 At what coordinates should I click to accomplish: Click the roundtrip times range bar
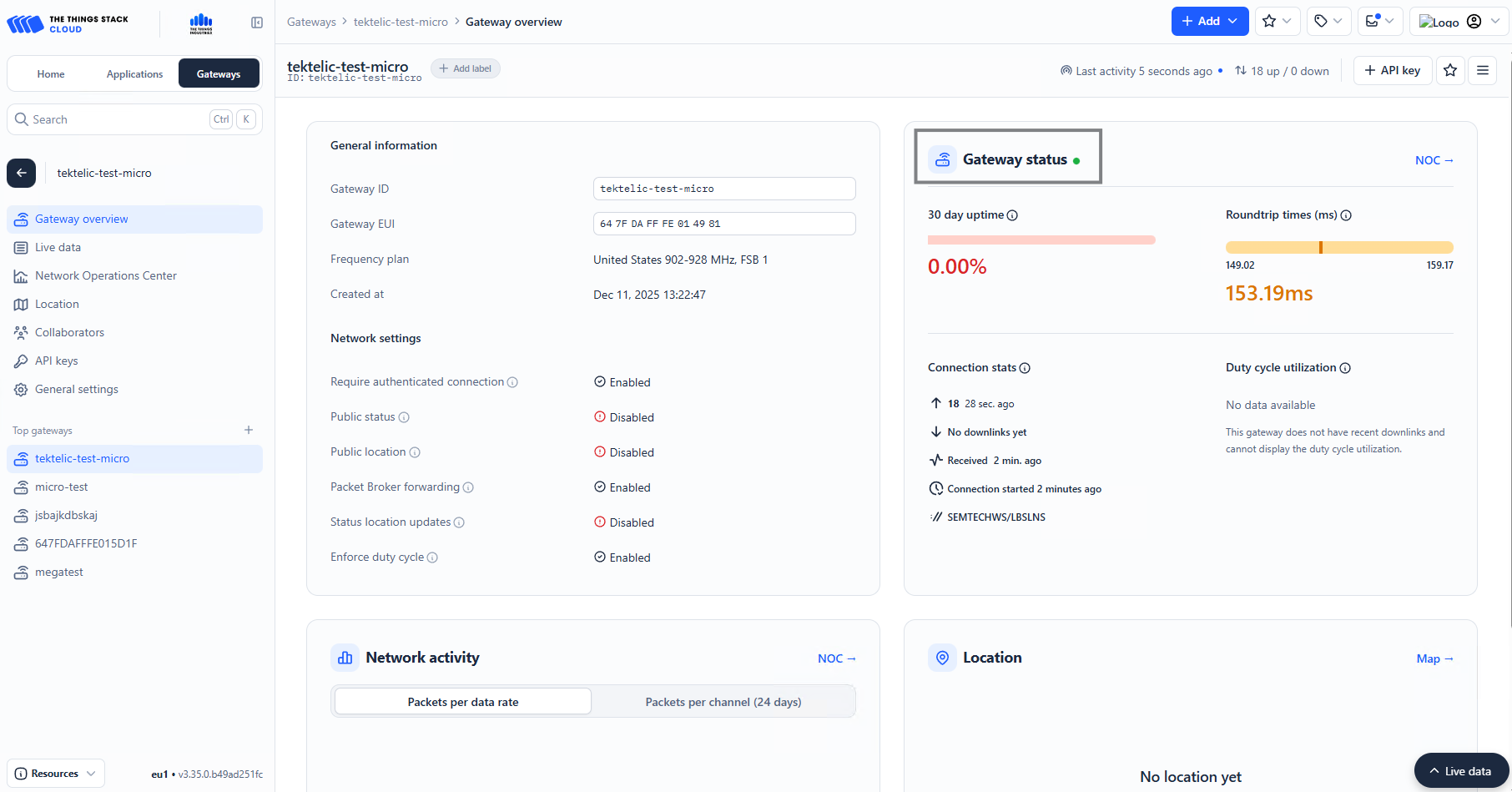click(1339, 246)
